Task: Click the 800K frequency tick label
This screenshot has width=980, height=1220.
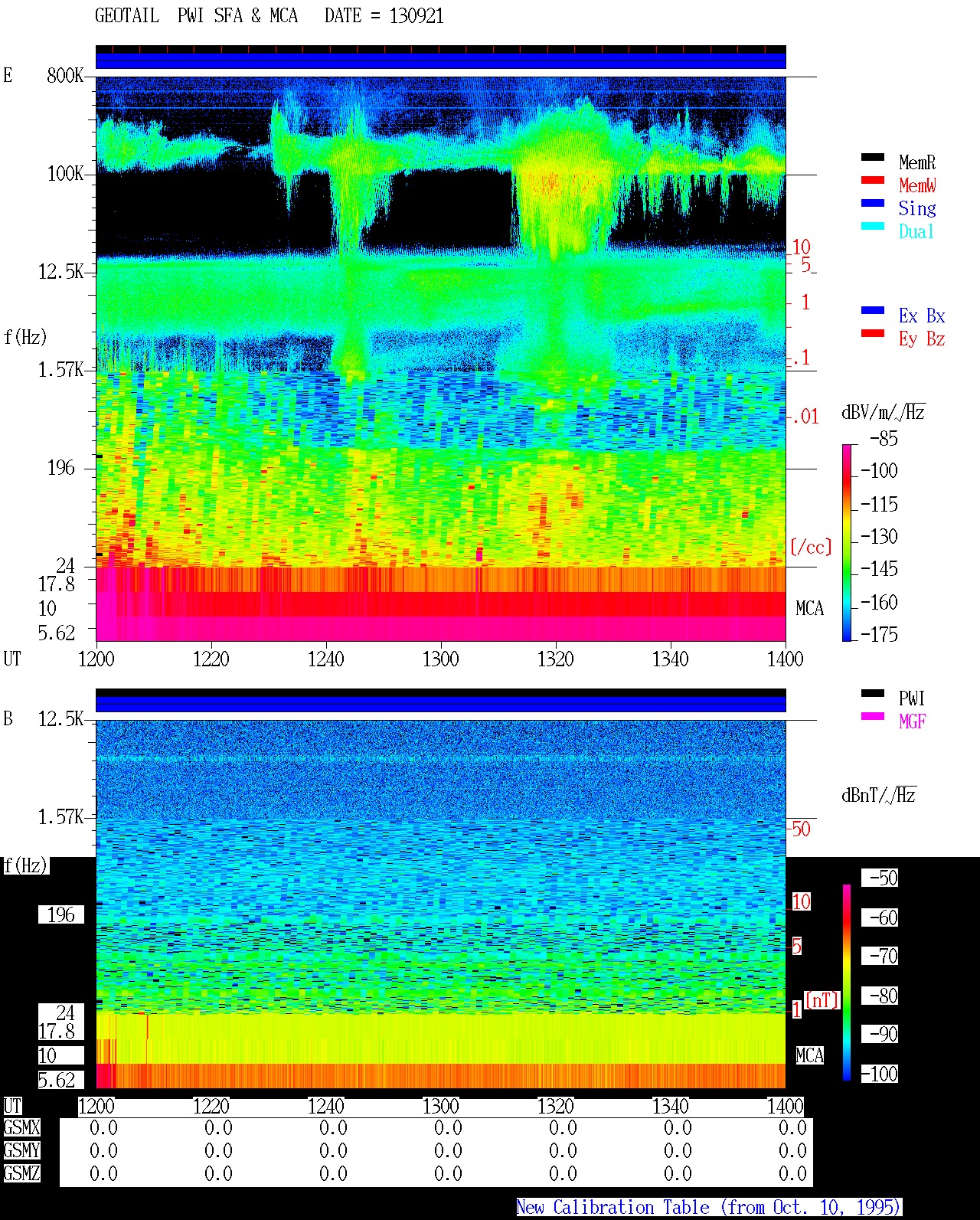Action: [65, 76]
